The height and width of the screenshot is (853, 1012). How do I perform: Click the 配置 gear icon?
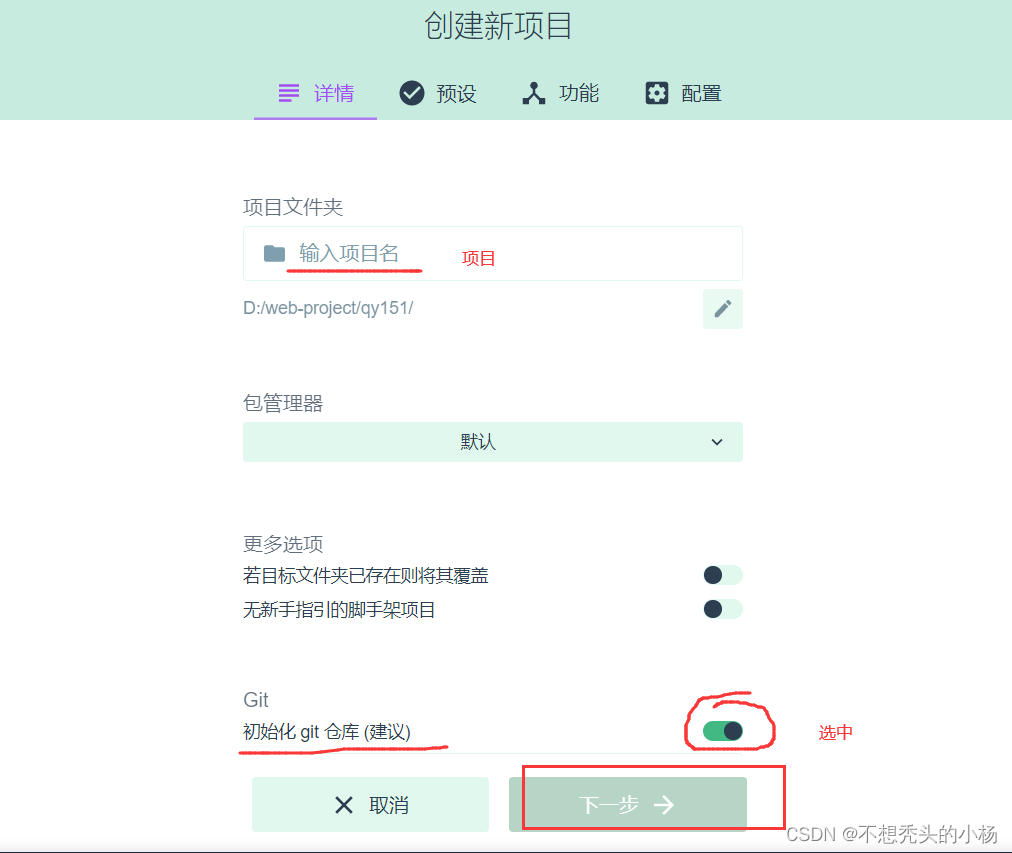tap(657, 93)
